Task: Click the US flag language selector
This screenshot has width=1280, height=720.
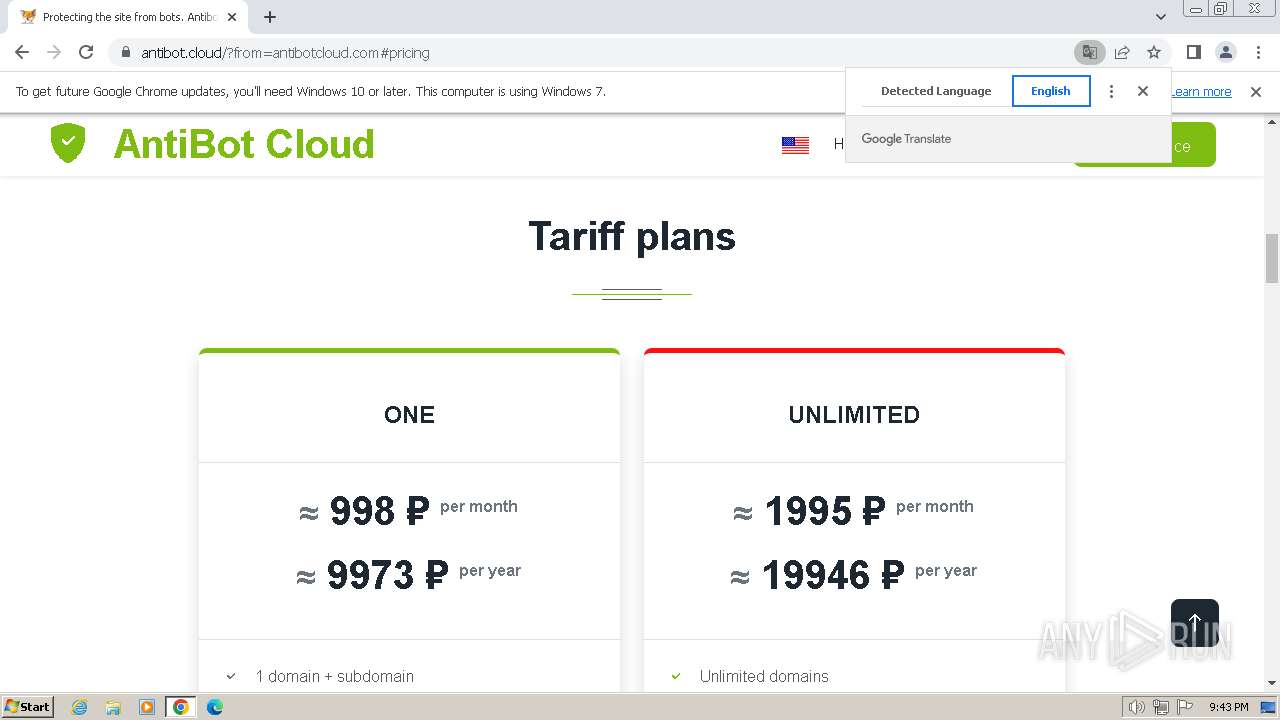Action: (795, 145)
